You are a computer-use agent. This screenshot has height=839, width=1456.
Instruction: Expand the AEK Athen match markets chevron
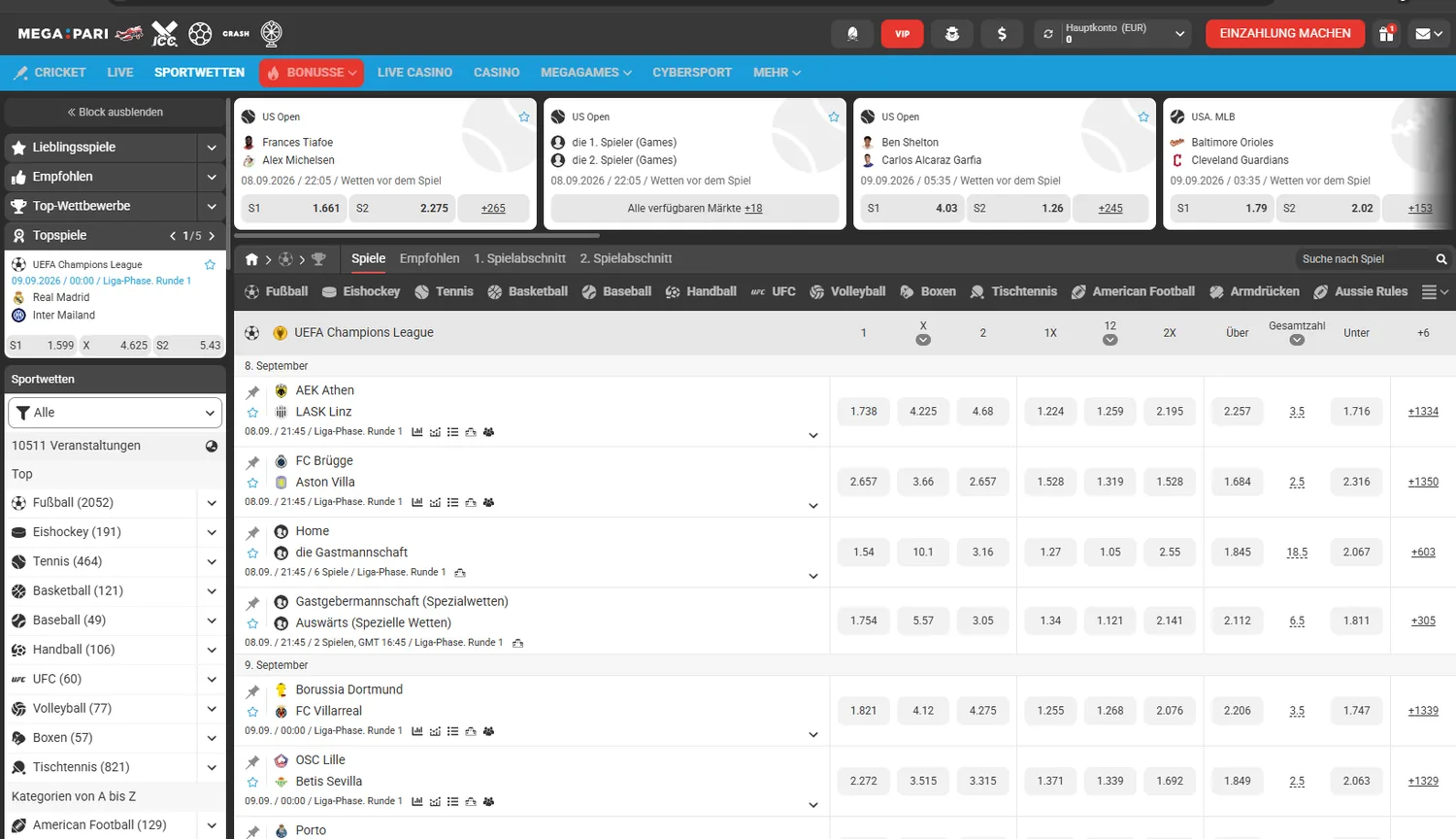click(813, 436)
